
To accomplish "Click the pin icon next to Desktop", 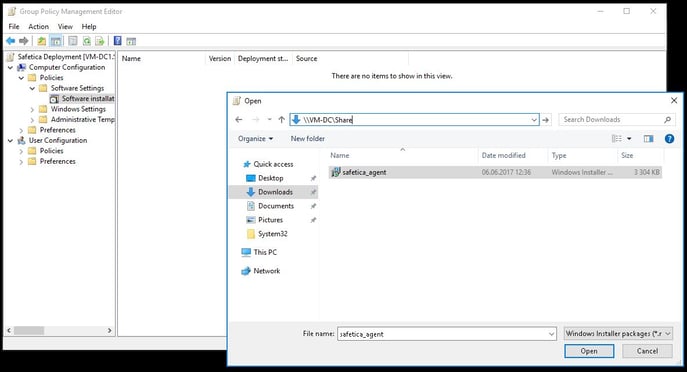I will tap(313, 178).
